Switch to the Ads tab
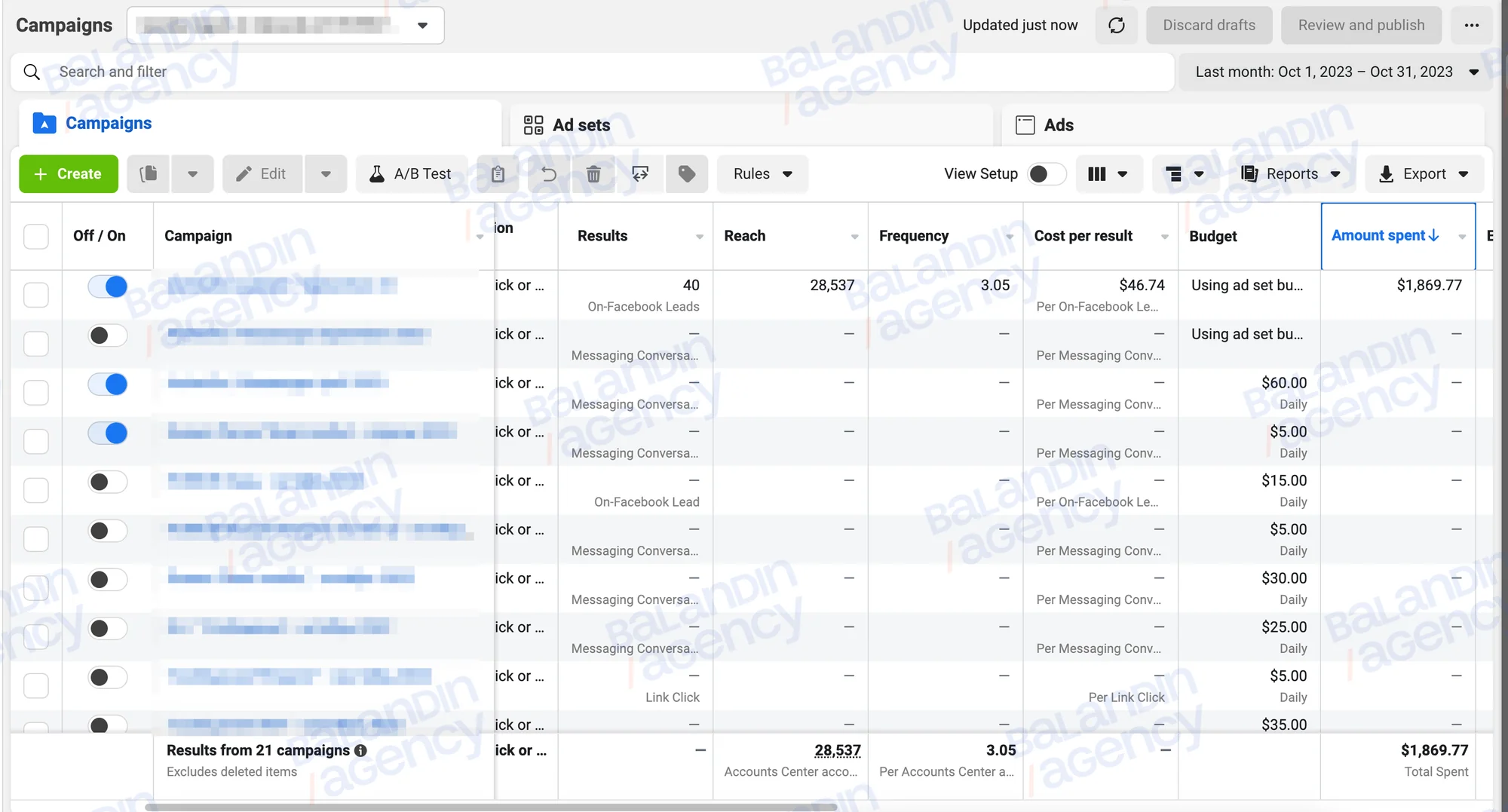Viewport: 1508px width, 812px height. click(x=1243, y=125)
